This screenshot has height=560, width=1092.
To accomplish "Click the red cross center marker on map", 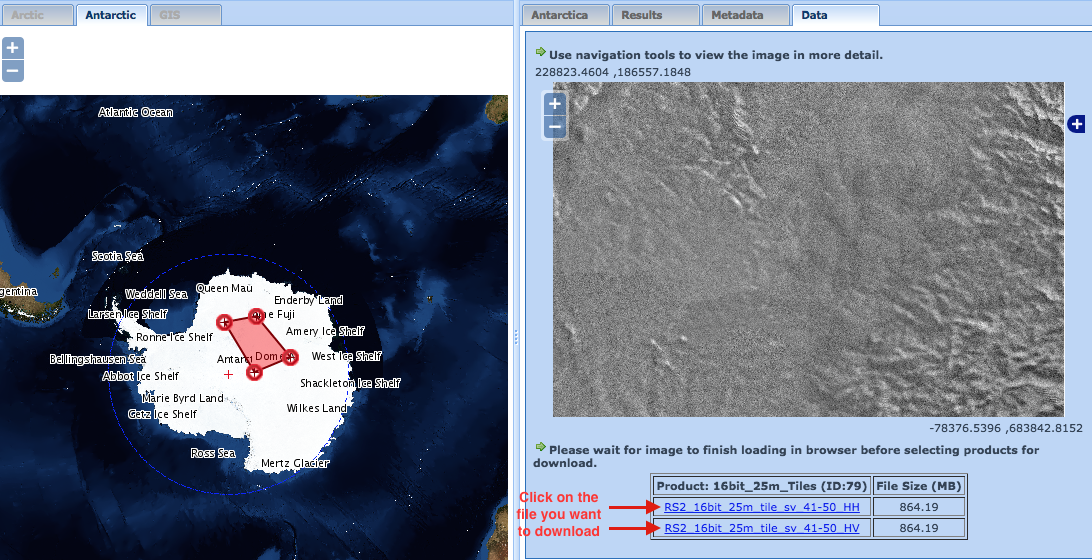I will point(228,375).
